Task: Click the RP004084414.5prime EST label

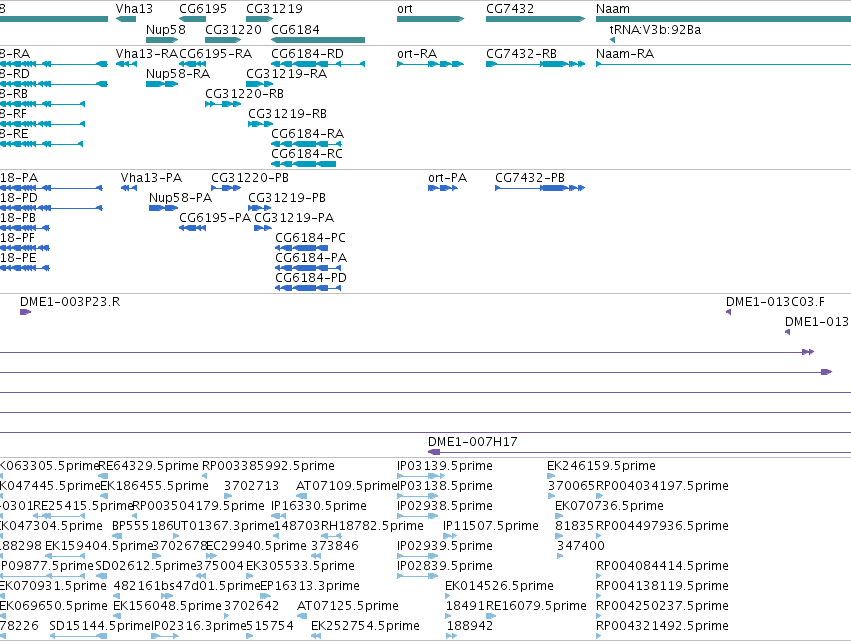Action: 662,567
